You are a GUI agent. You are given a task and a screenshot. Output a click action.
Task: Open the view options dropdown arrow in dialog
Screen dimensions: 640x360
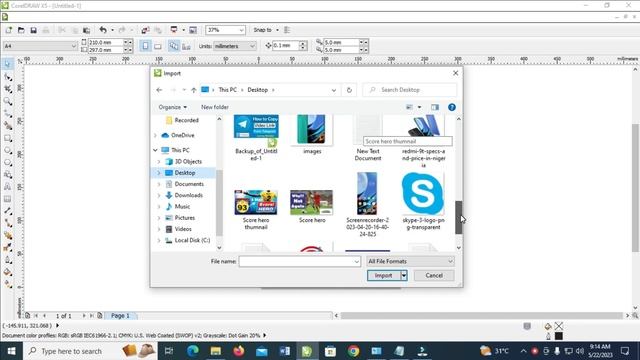(x=419, y=107)
